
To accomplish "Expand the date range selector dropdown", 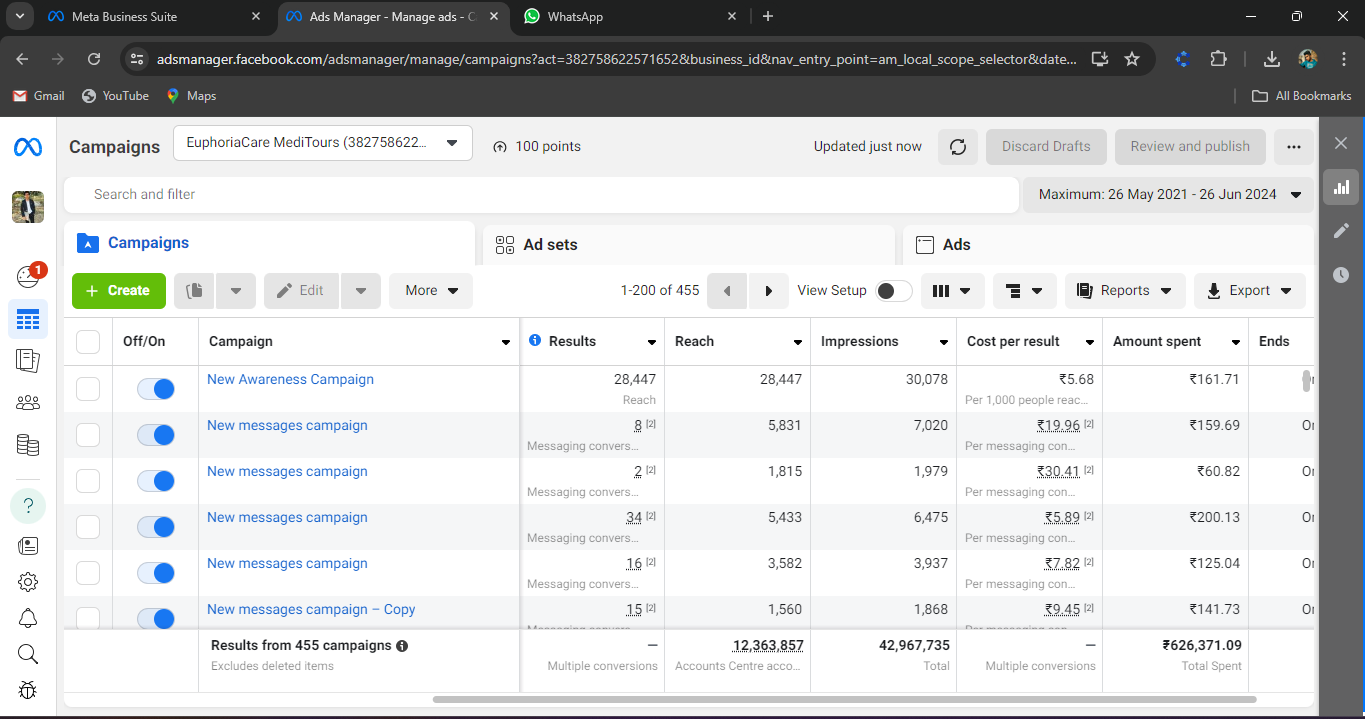I will pyautogui.click(x=1168, y=195).
